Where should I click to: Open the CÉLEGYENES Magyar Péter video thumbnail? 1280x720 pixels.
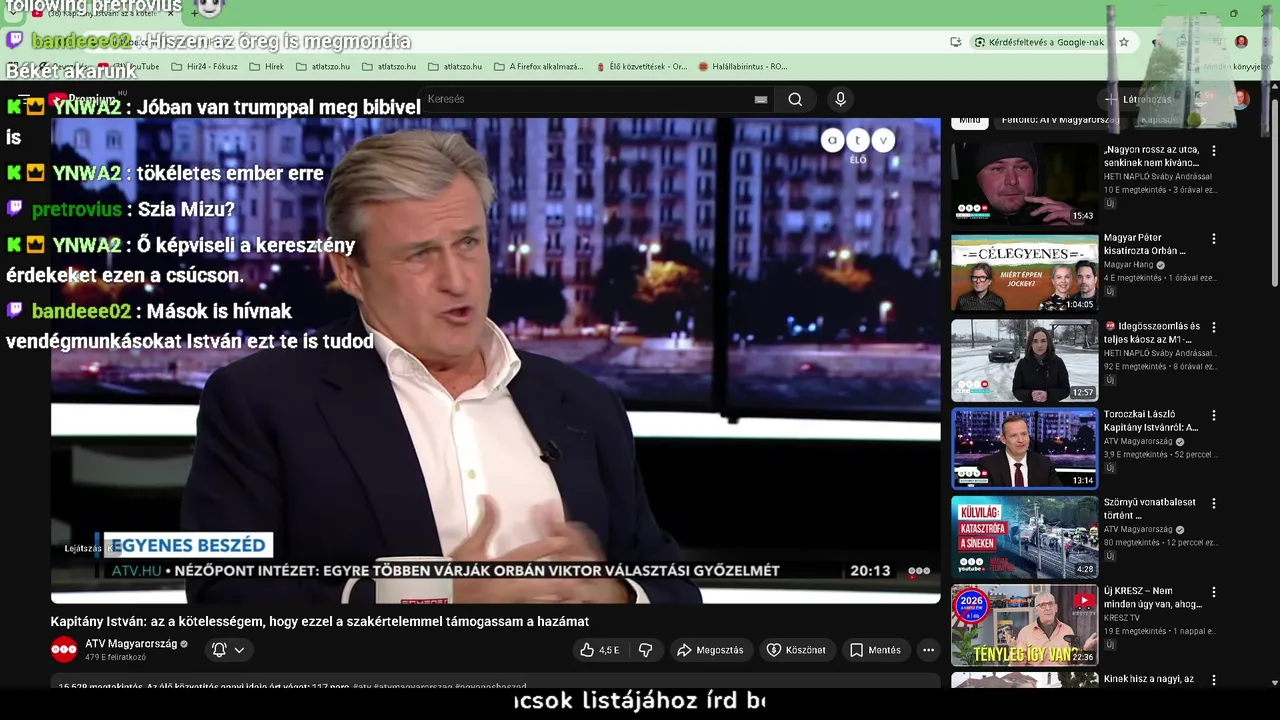(1024, 272)
